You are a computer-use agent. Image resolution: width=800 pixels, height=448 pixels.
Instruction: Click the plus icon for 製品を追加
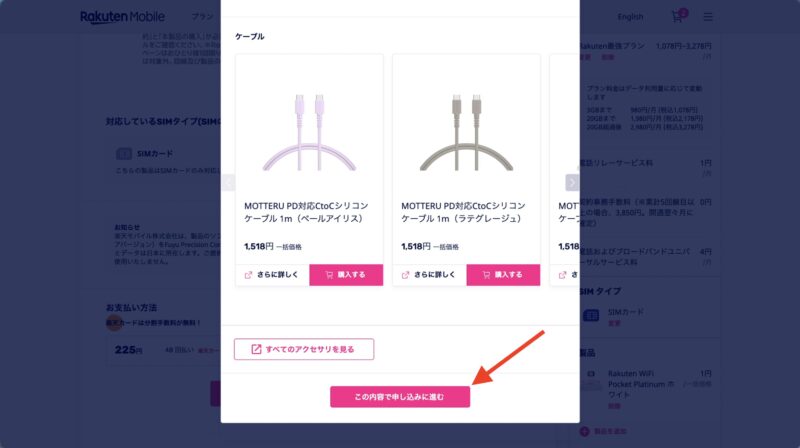click(x=584, y=432)
